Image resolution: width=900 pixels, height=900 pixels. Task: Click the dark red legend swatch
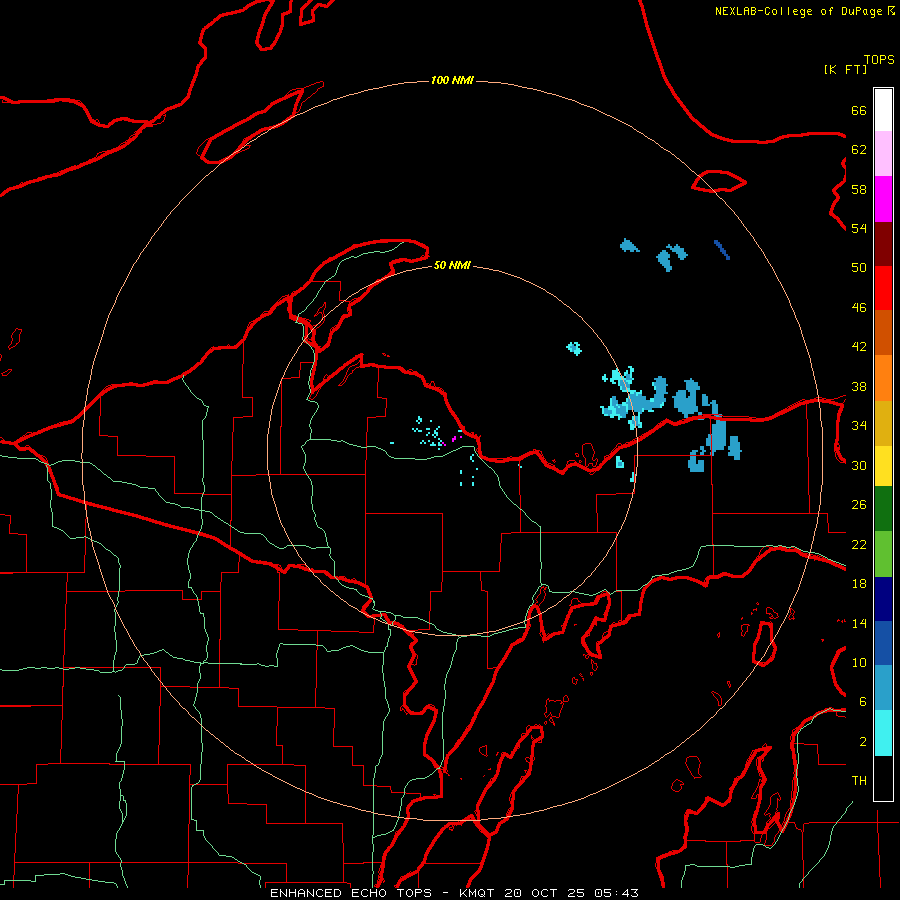(883, 244)
